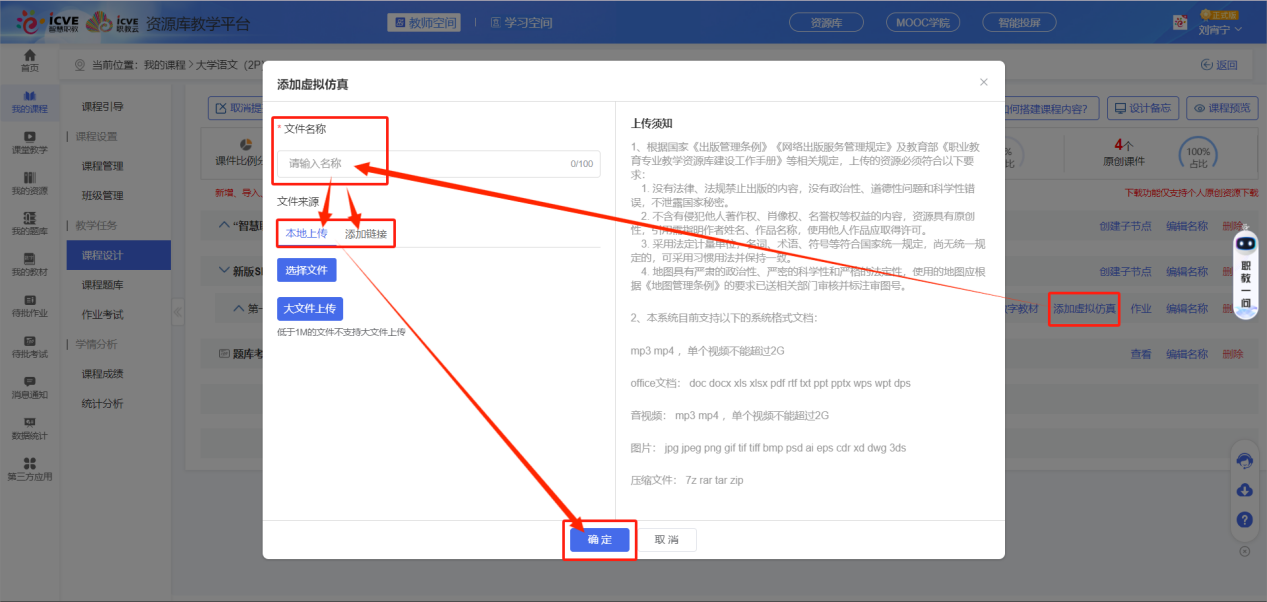The image size is (1267, 602).
Task: Go to 消息通知 in the sidebar
Action: (29, 387)
